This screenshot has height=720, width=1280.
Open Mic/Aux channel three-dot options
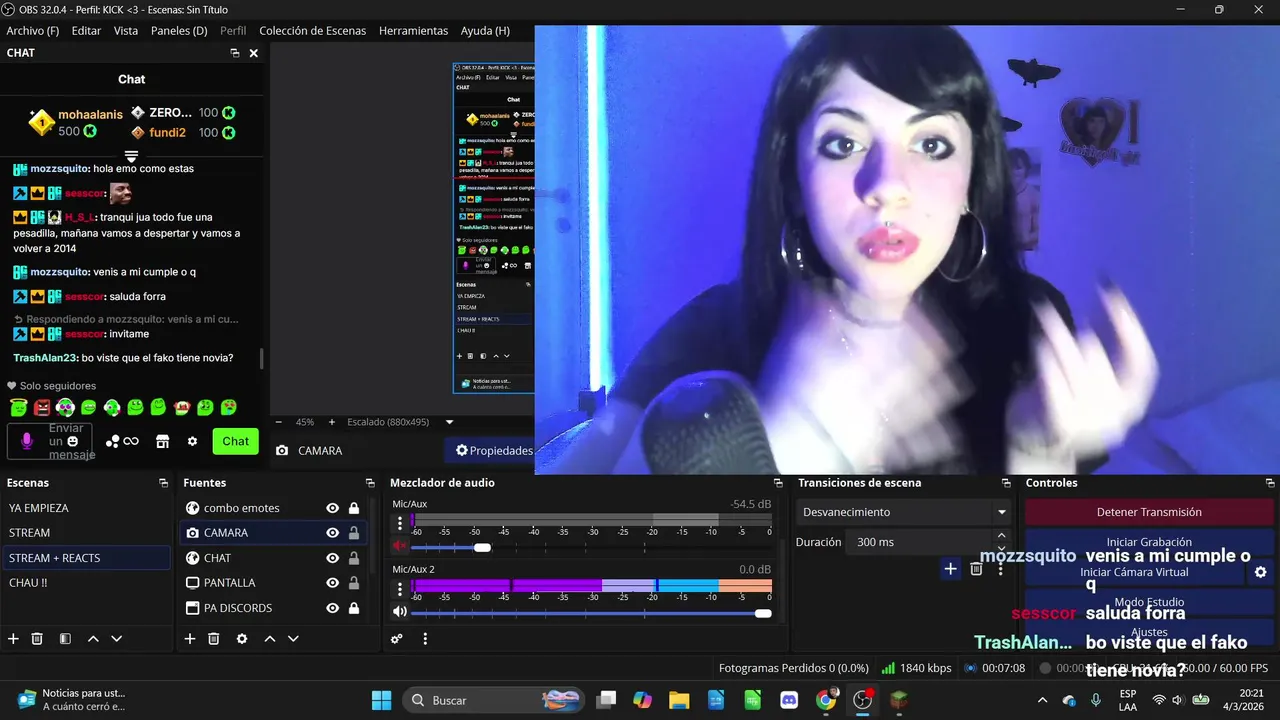pos(400,522)
